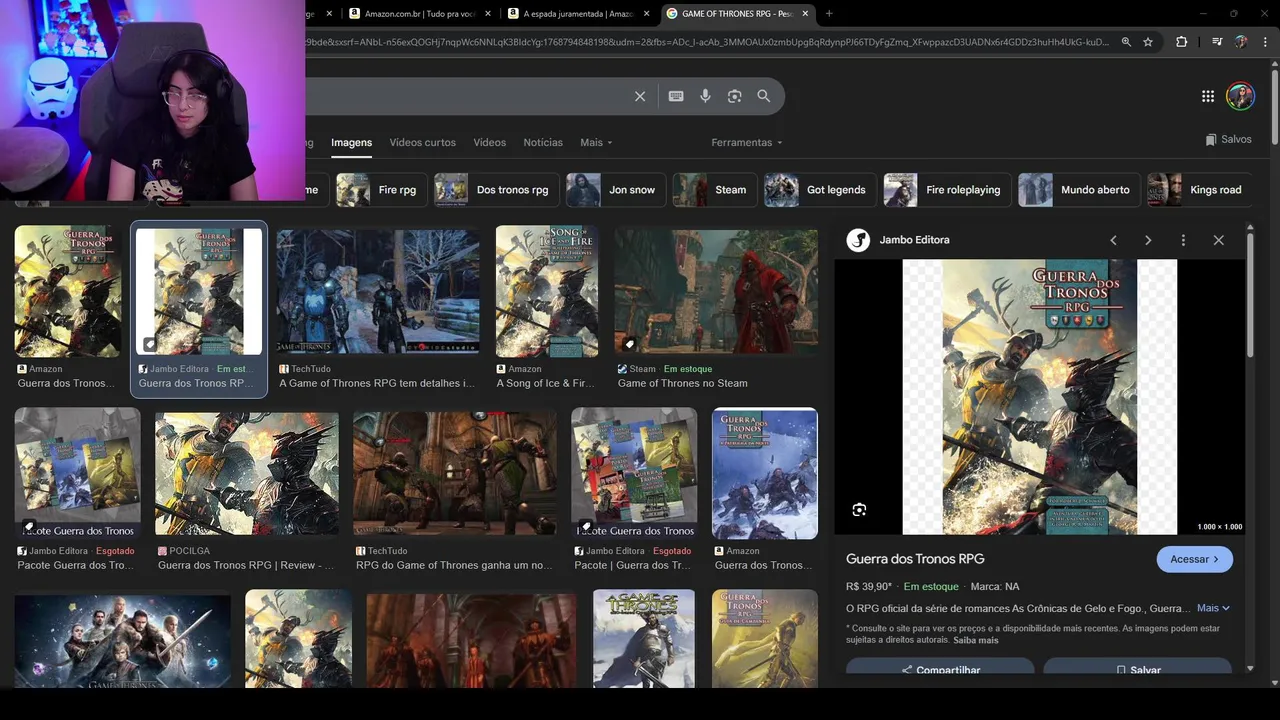The height and width of the screenshot is (720, 1280).
Task: Search inside the image with the Lens icon
Action: click(x=859, y=510)
